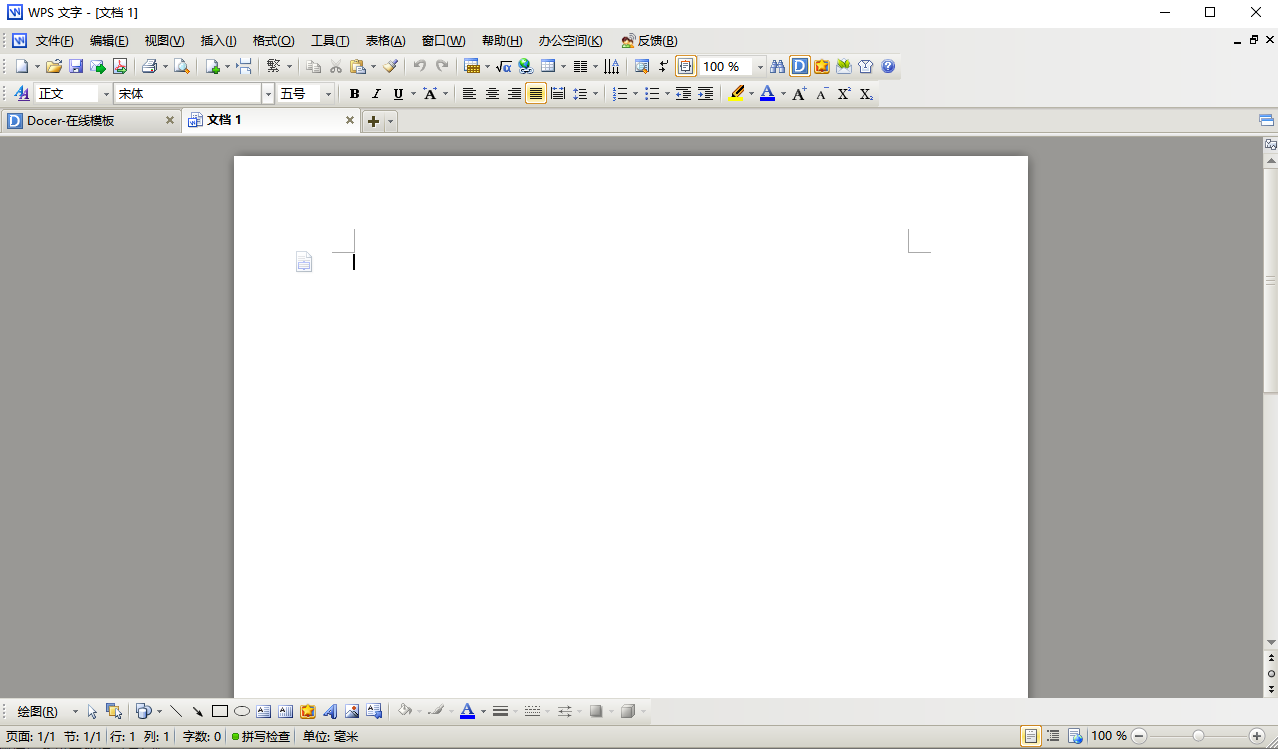This screenshot has height=749, width=1278.
Task: Open the 插入(I) menu
Action: (x=219, y=41)
